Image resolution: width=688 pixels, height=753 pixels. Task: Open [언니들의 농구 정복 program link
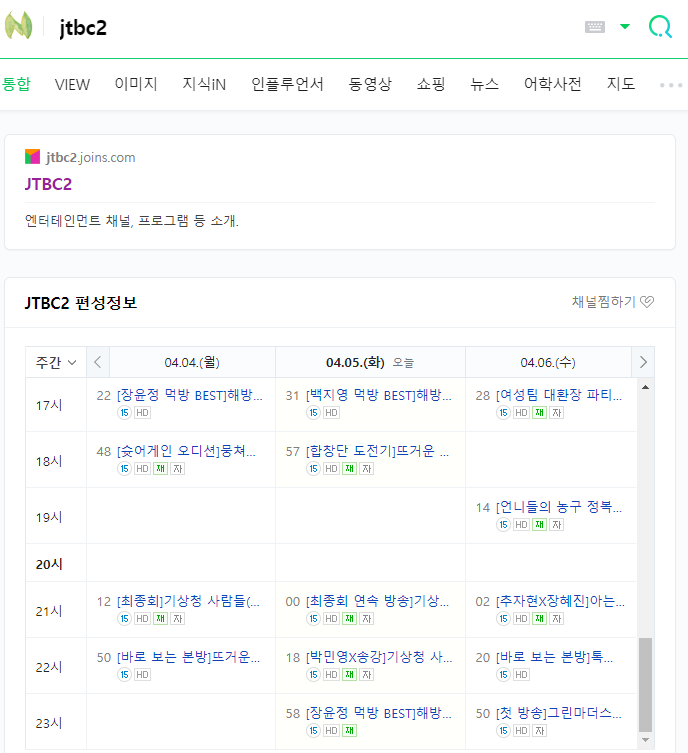pos(559,507)
